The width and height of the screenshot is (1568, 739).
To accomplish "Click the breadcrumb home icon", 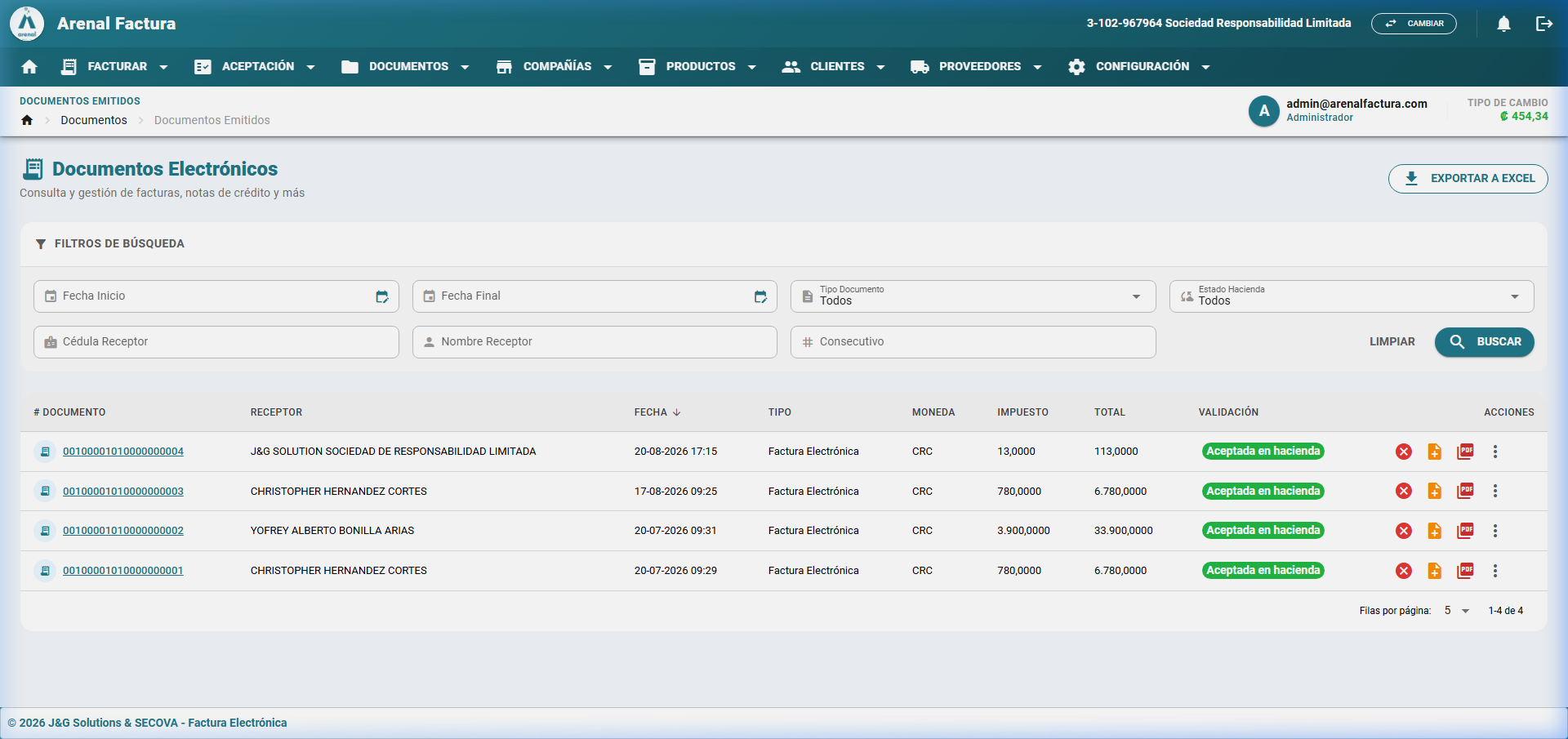I will point(27,120).
